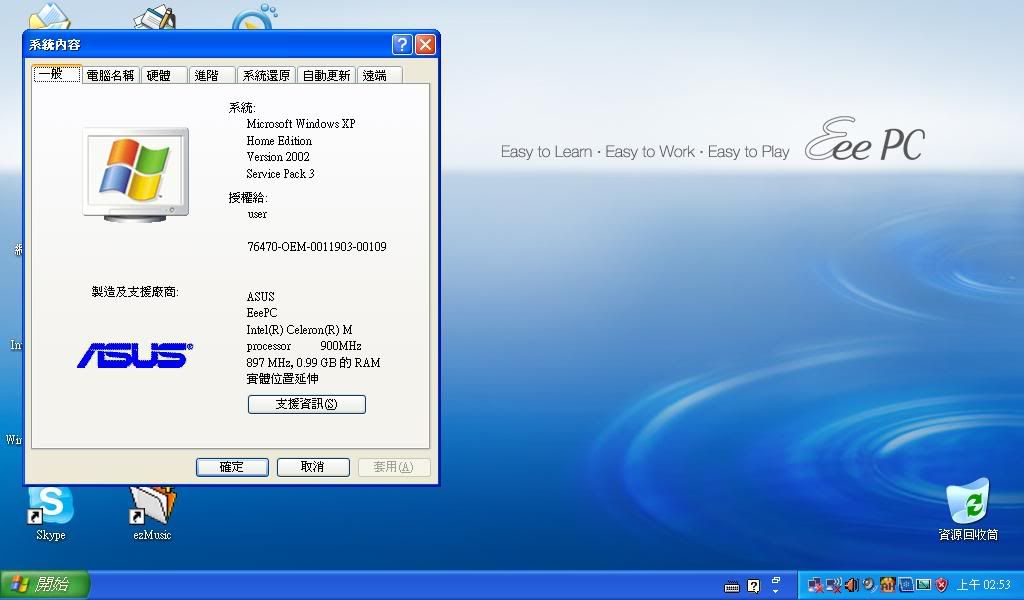This screenshot has height=600, width=1024.
Task: Click the 取消 button
Action: [312, 467]
